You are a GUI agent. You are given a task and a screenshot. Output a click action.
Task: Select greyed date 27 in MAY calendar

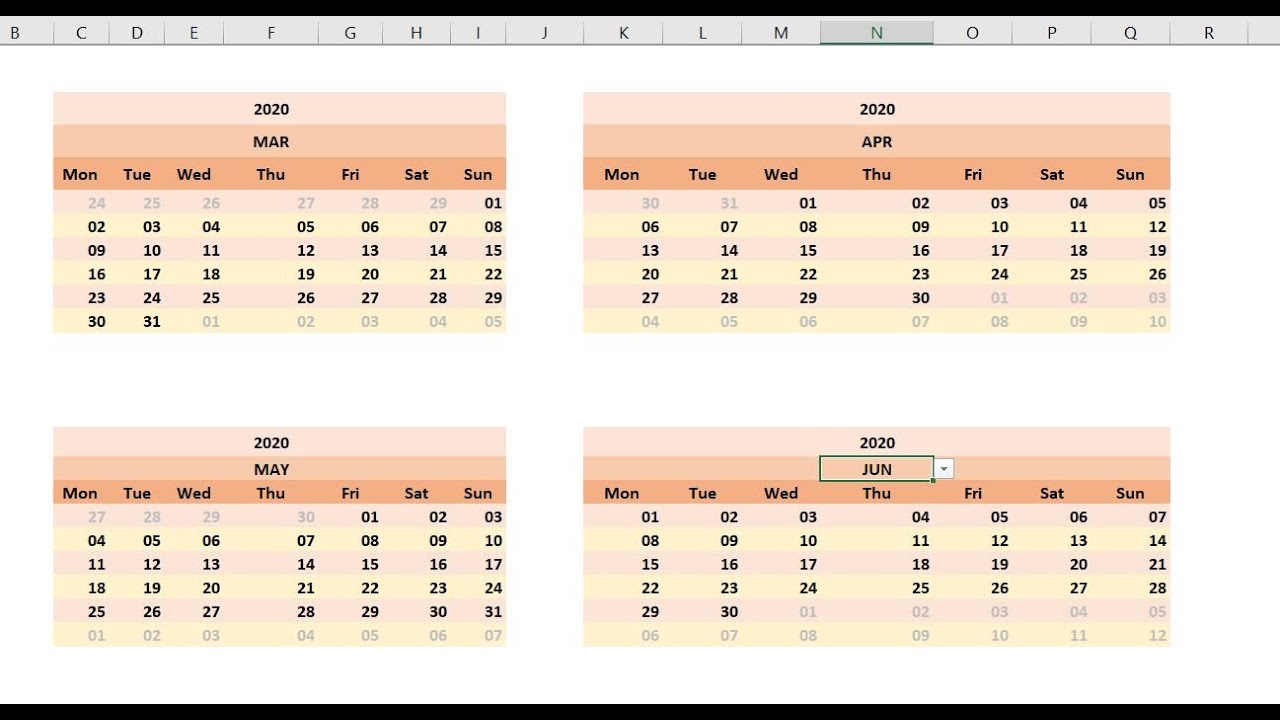96,517
